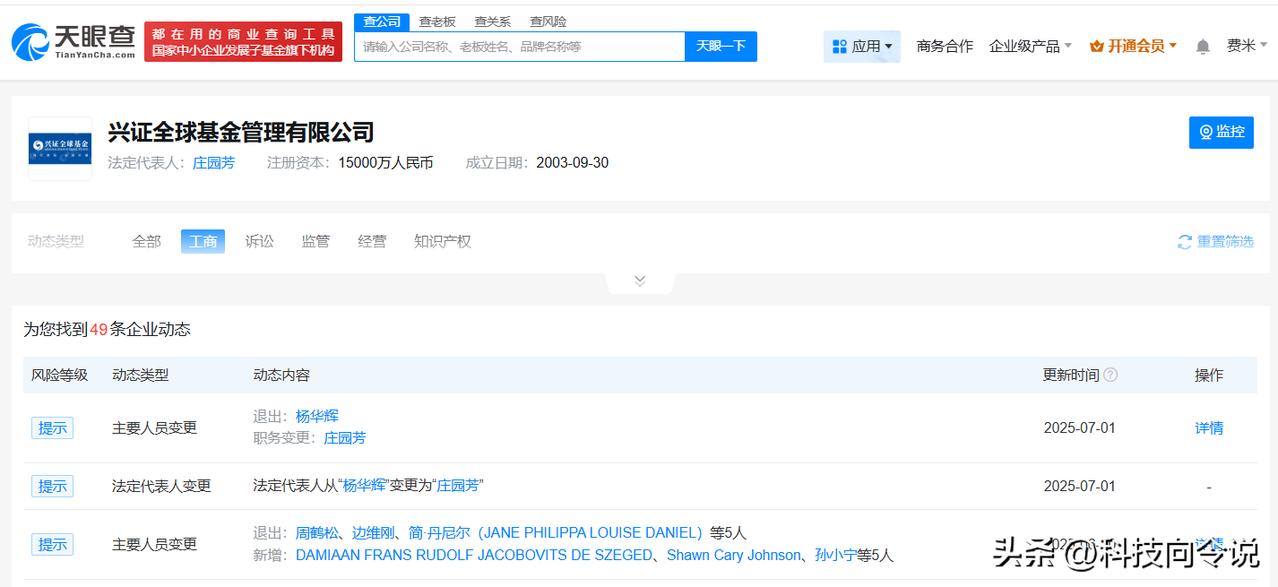Image resolution: width=1278 pixels, height=587 pixels.
Task: Click the 提示 tag in the first row
Action: 52,428
